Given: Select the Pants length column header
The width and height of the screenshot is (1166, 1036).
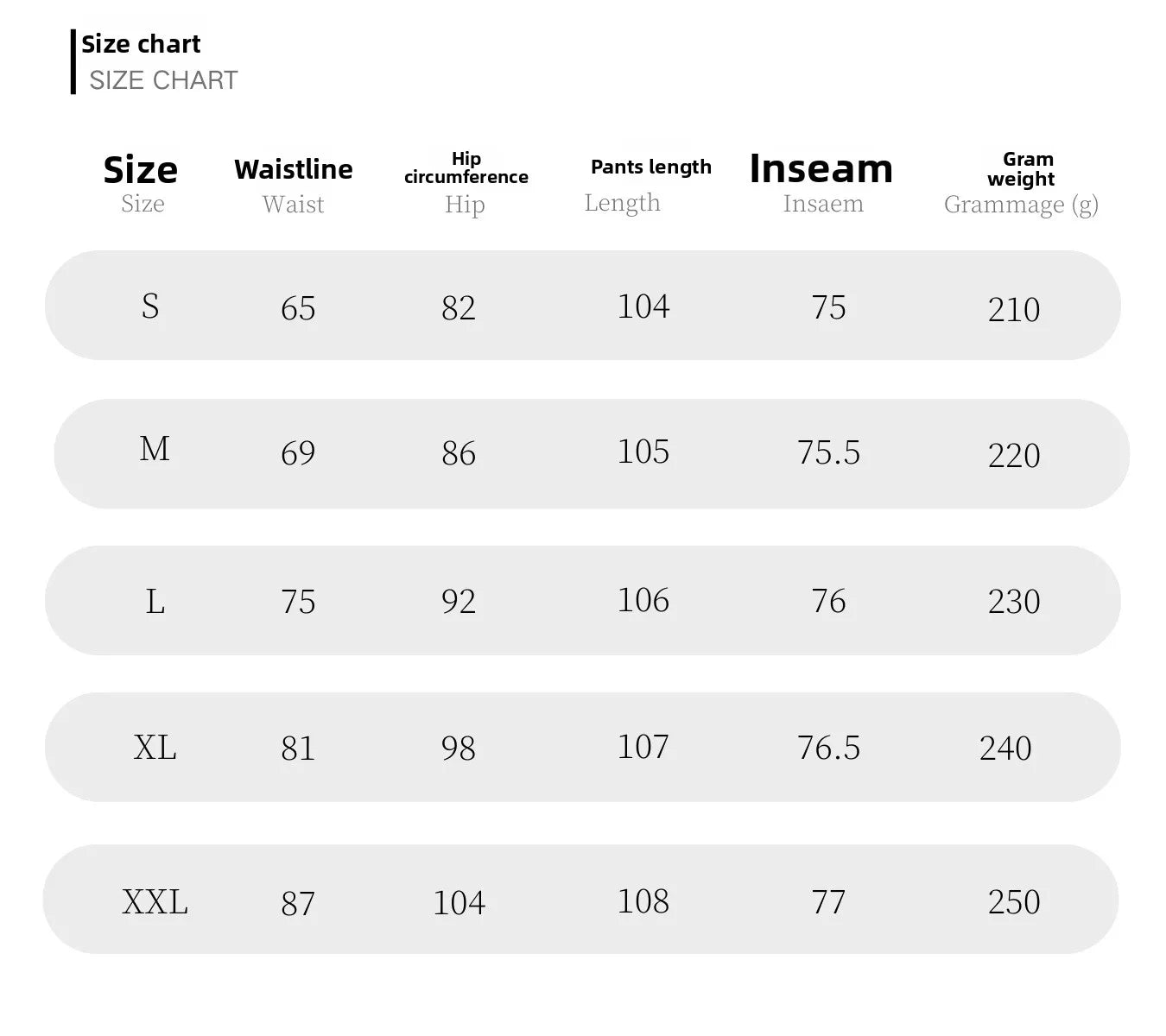Looking at the screenshot, I should (x=651, y=167).
